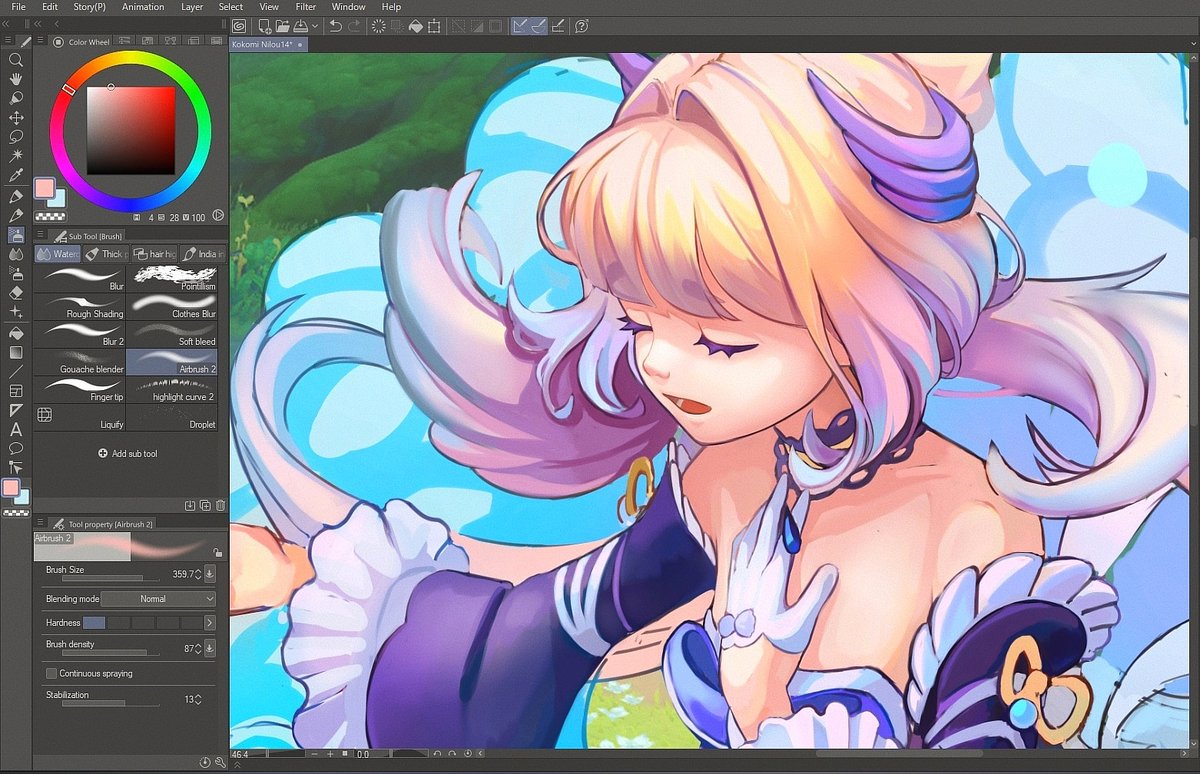Open sub tool detail wrench icon

(219, 762)
